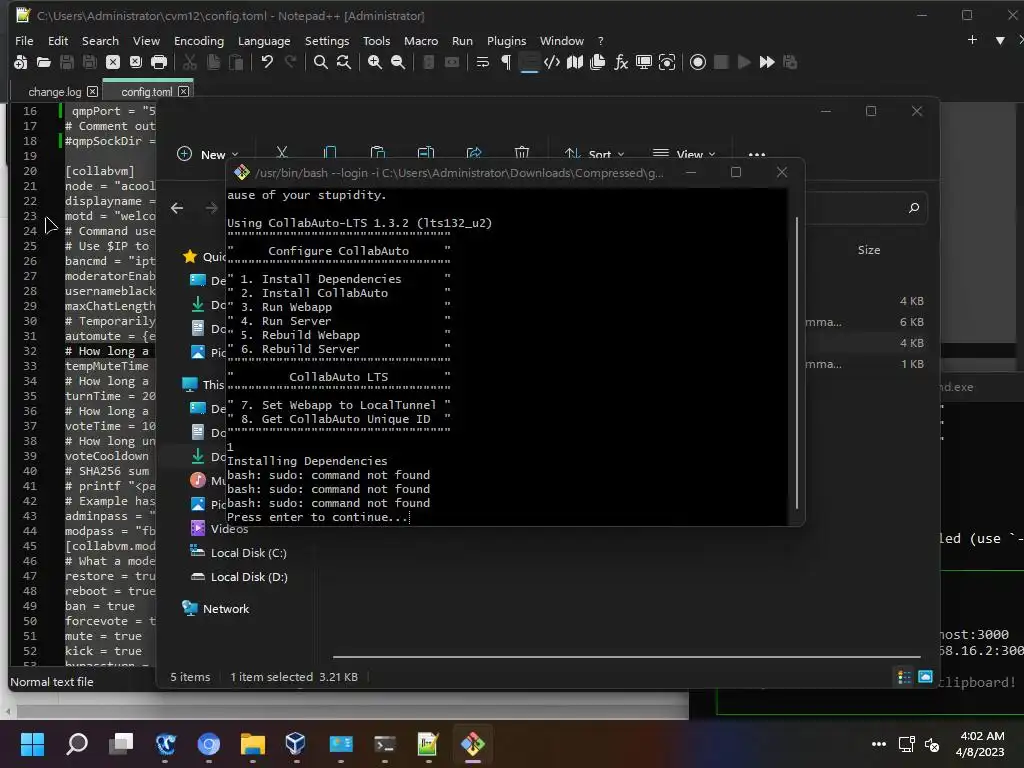Close the config.toml tab with its X
Image resolution: width=1024 pixels, height=768 pixels.
[184, 91]
